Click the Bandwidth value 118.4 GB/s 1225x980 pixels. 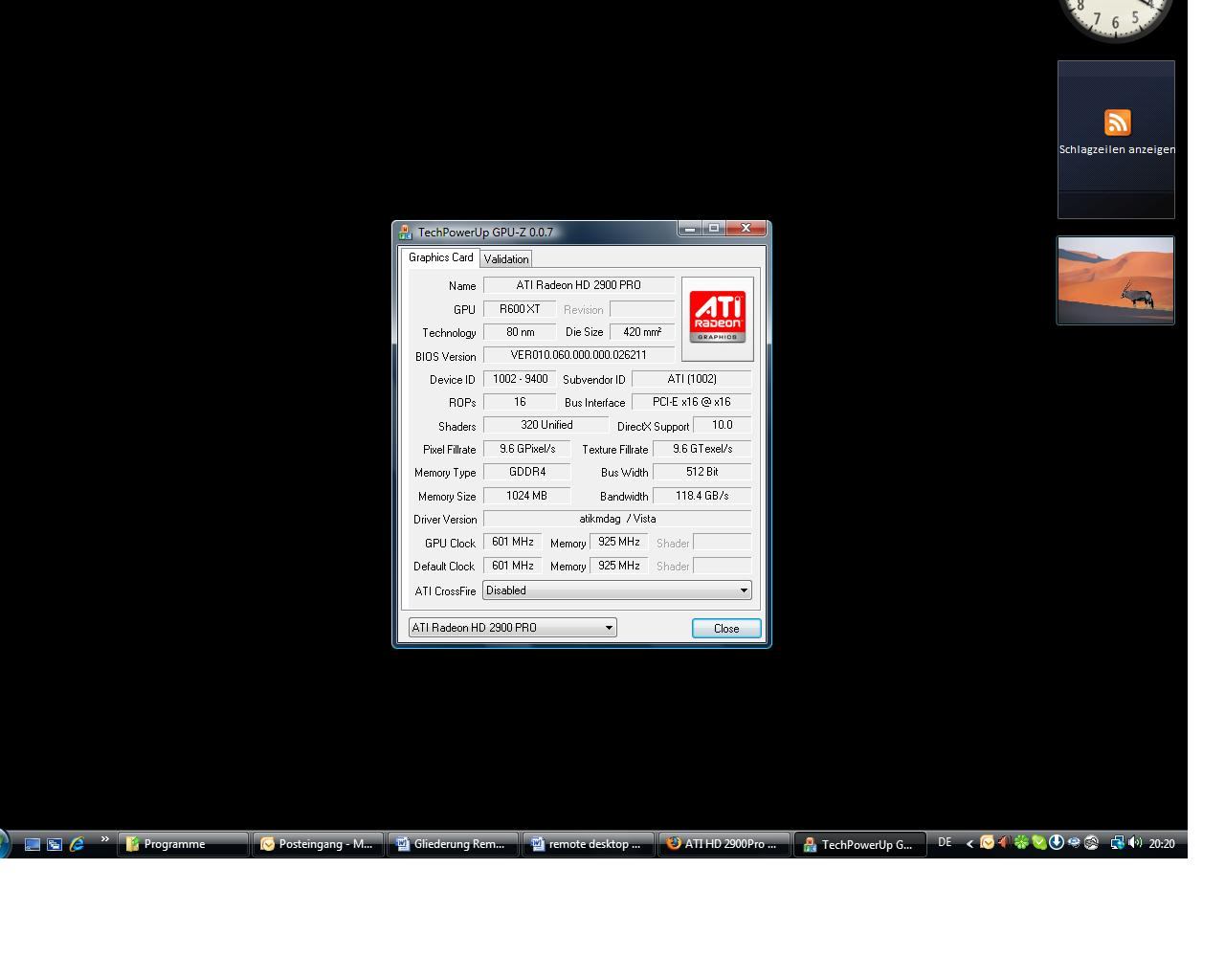point(702,496)
